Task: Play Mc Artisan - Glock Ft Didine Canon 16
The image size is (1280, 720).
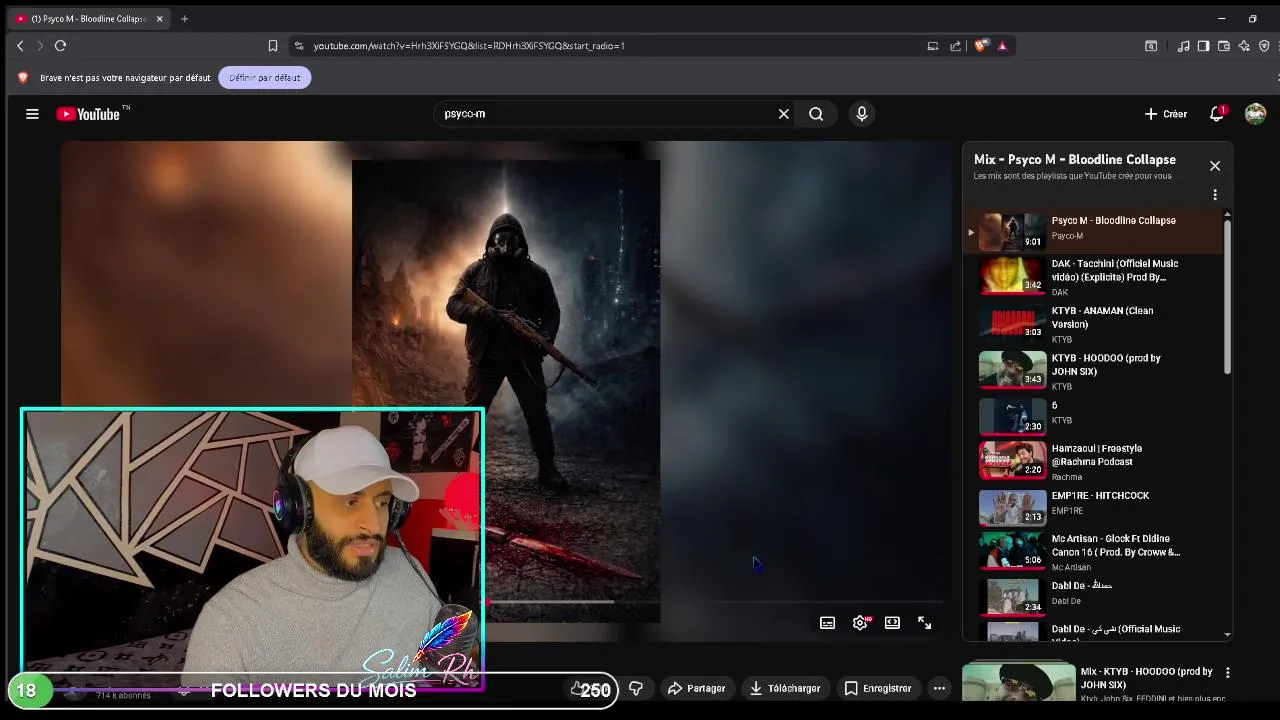Action: click(1095, 552)
